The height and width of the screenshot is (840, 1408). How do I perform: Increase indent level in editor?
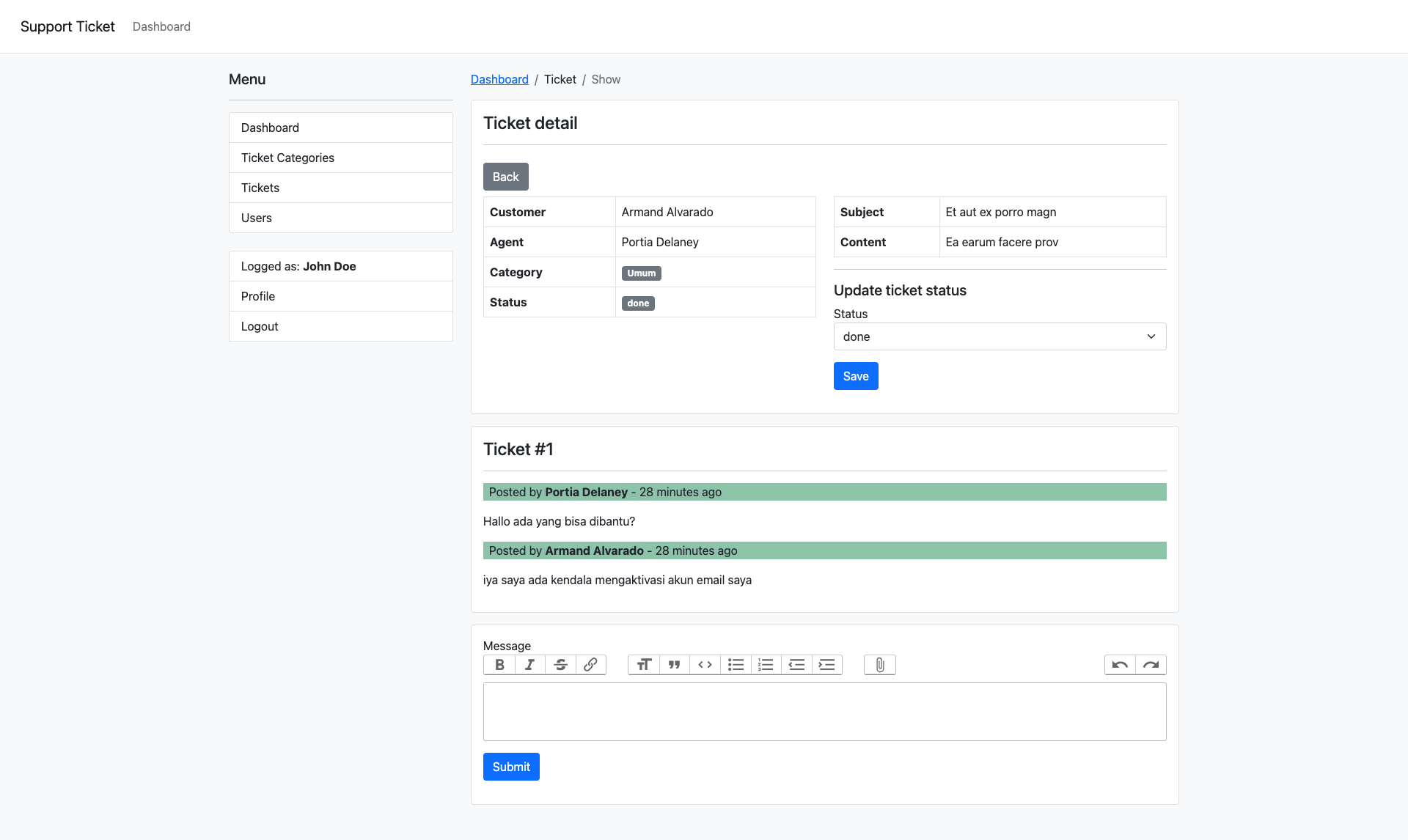(x=826, y=665)
